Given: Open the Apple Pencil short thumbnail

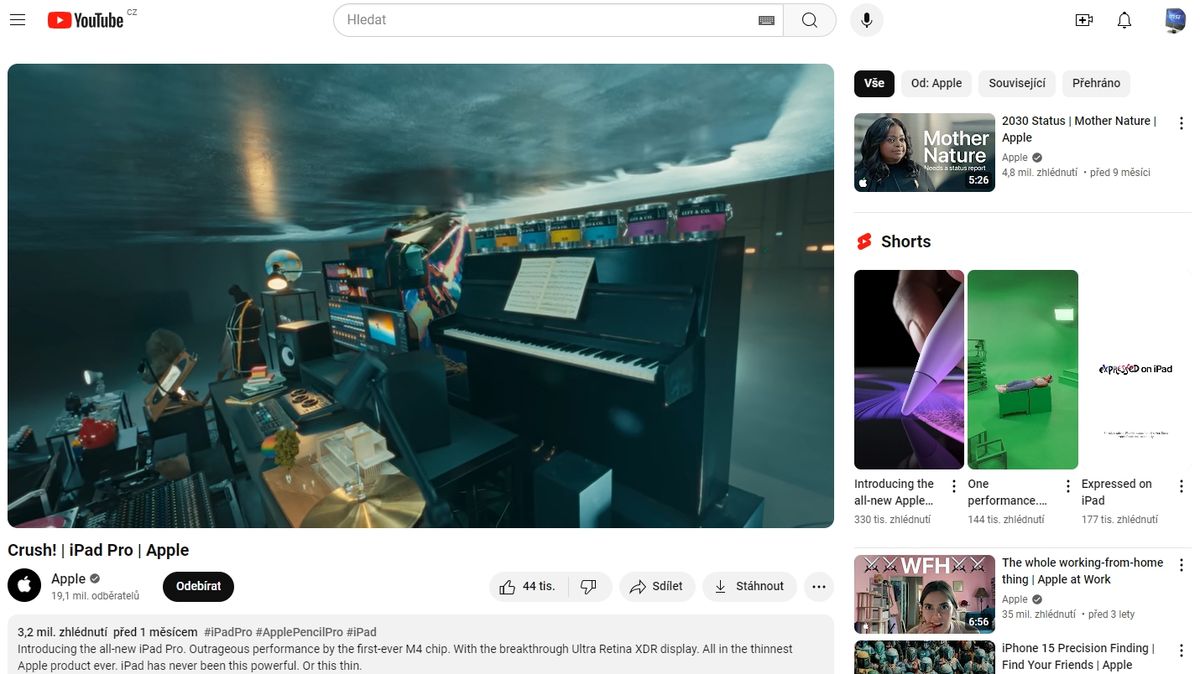Looking at the screenshot, I should coord(909,369).
